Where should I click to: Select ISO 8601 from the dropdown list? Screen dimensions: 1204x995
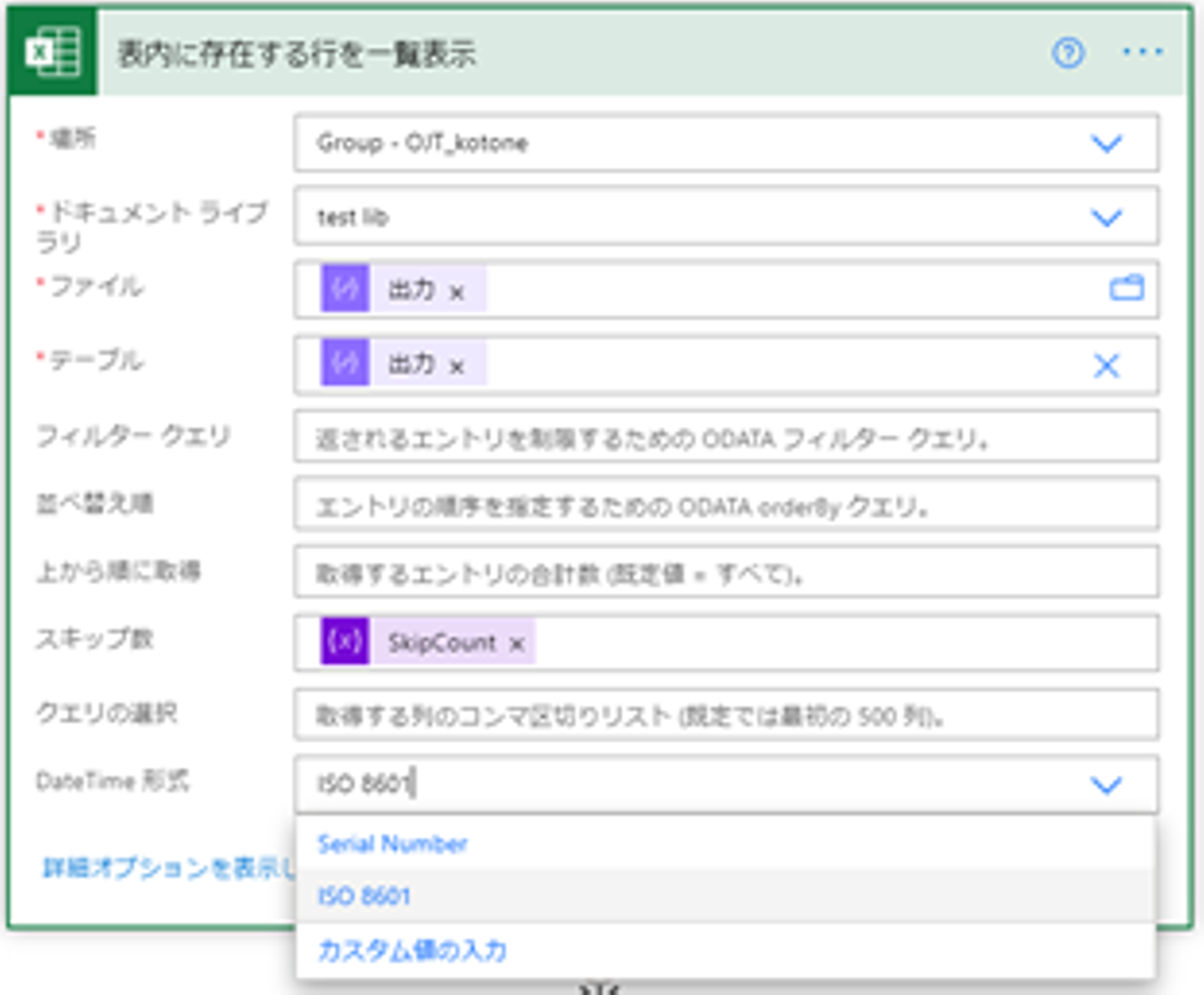tap(365, 896)
